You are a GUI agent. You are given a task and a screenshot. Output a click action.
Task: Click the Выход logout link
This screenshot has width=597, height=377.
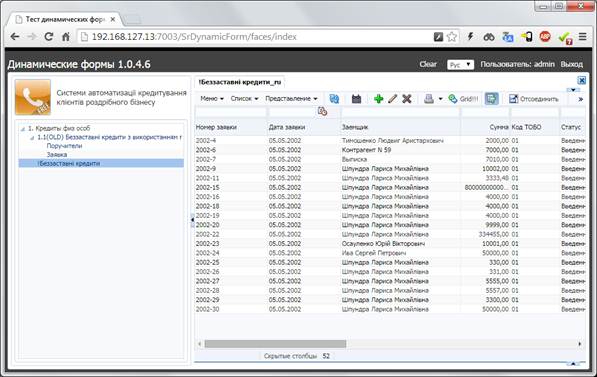(571, 64)
